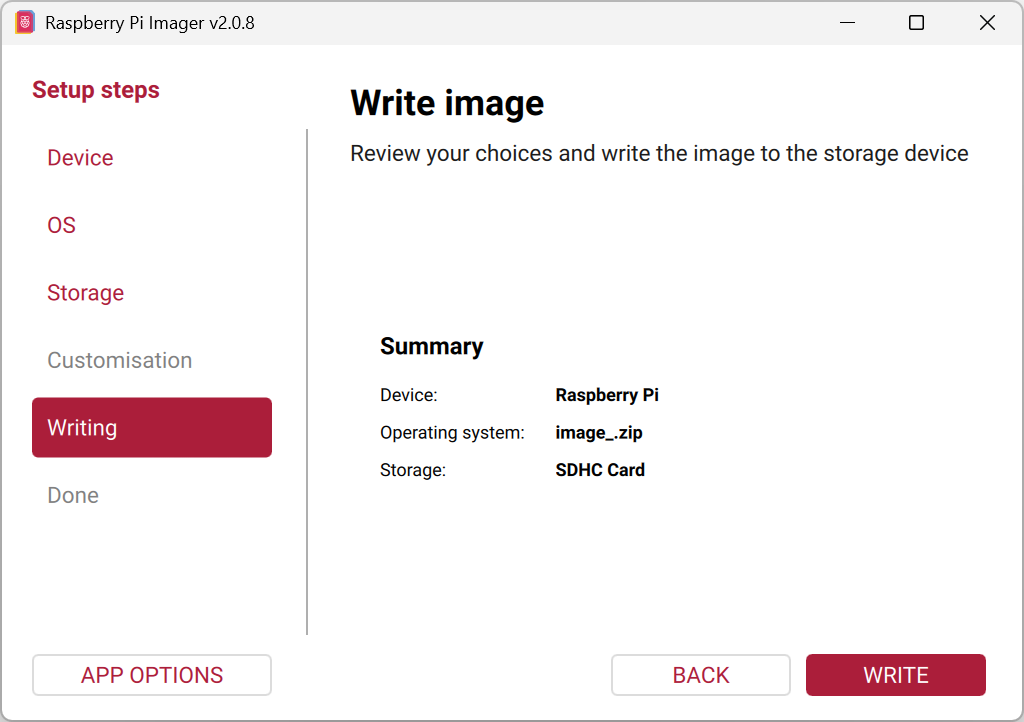Screen dimensions: 1024x722
Task: Go to the Device setup step
Action: [x=80, y=158]
